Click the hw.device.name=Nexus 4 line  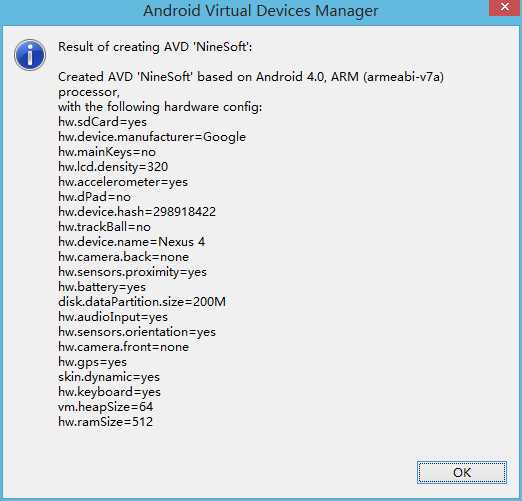(x=132, y=242)
